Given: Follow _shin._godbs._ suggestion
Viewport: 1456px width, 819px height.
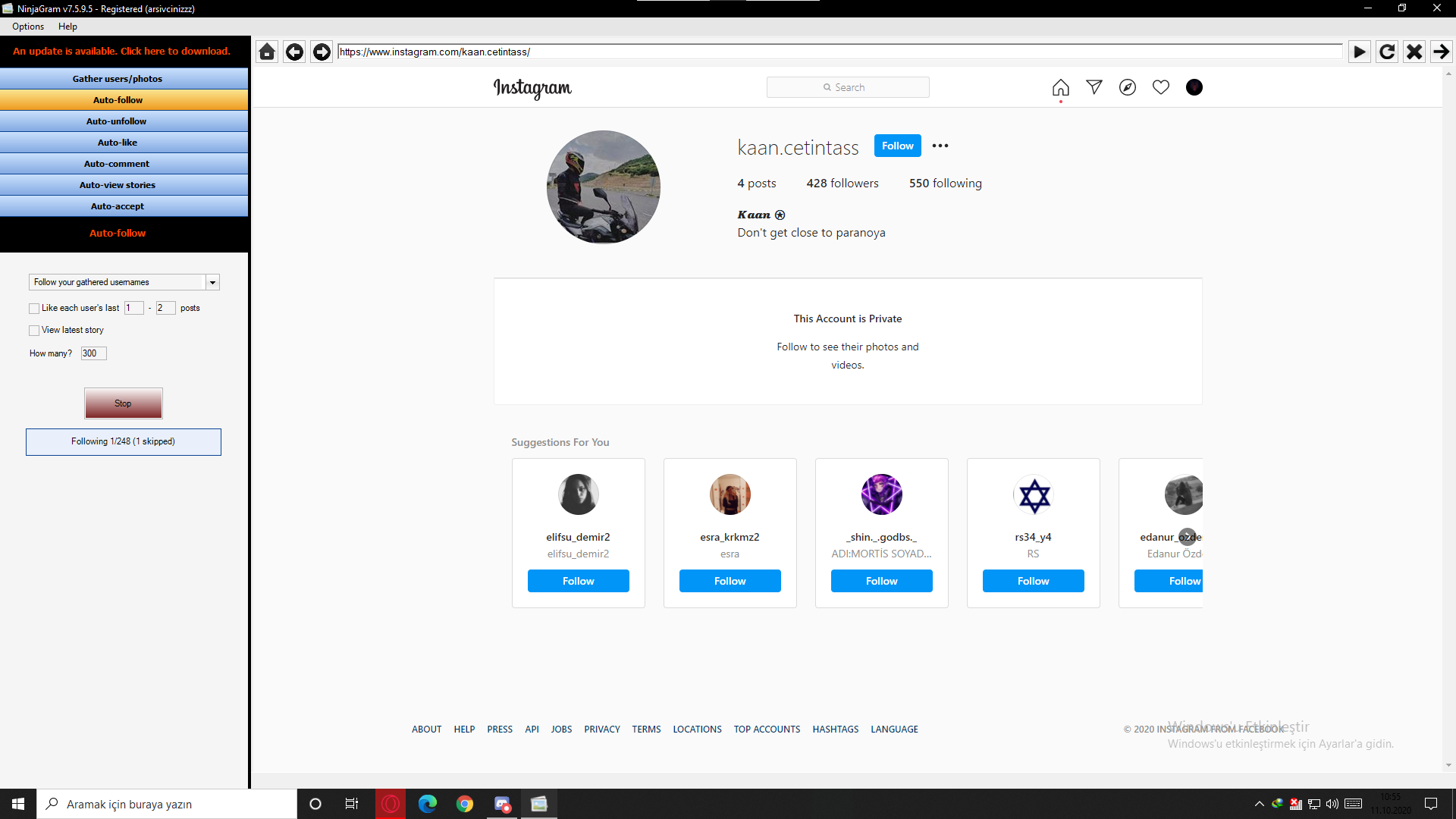Looking at the screenshot, I should pyautogui.click(x=881, y=581).
